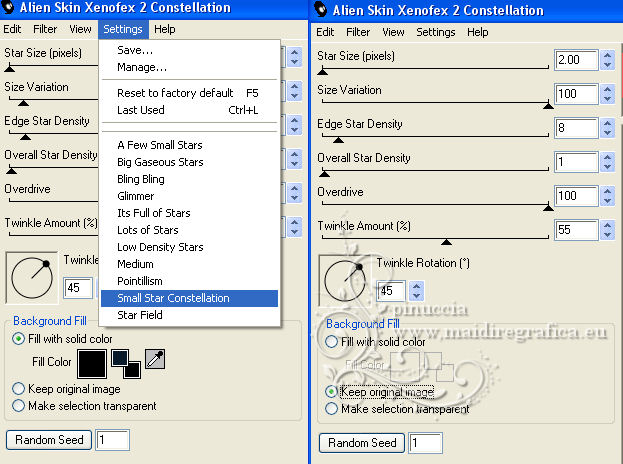Select Big Gaseous Stars preset
623x464 pixels.
point(190,162)
